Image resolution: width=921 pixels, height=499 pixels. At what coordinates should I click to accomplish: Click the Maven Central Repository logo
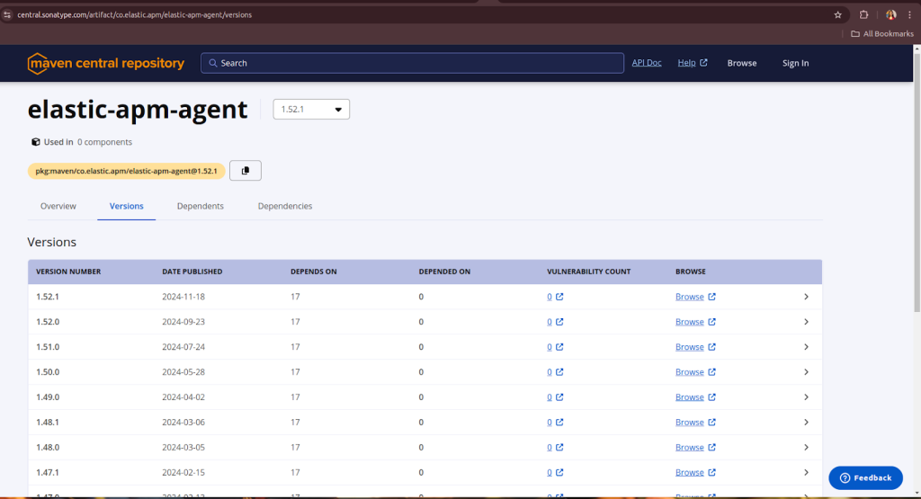(x=106, y=63)
